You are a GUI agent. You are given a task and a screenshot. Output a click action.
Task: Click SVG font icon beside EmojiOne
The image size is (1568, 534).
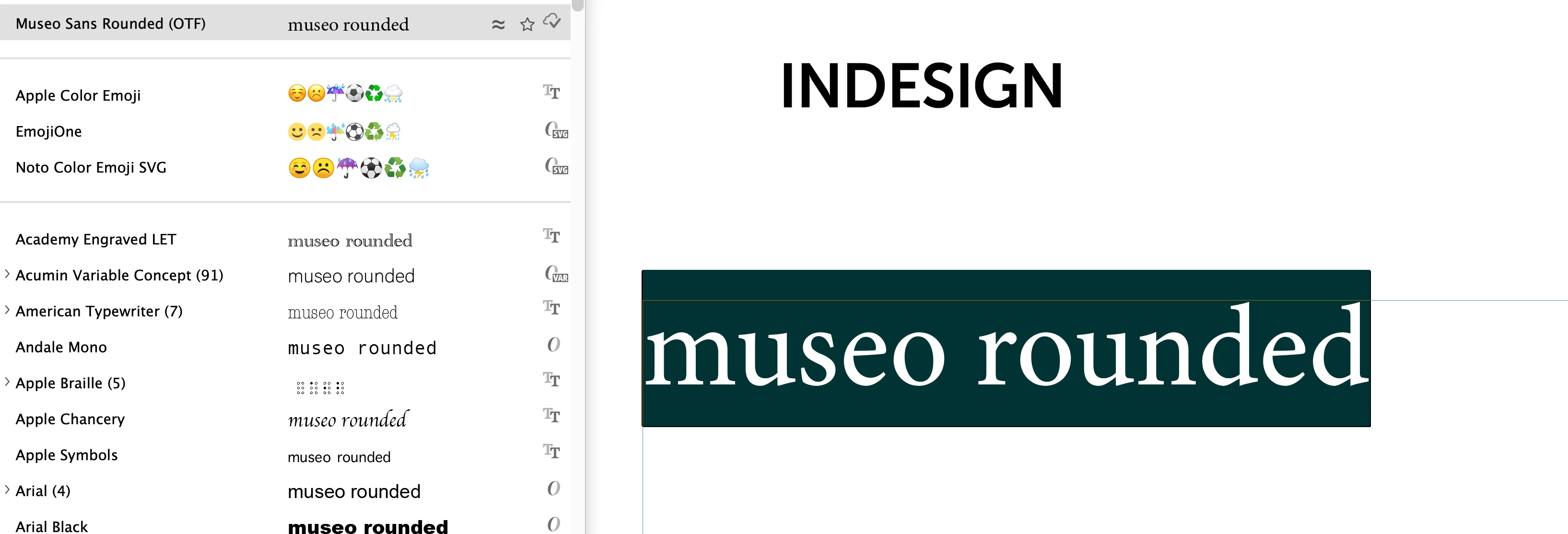pos(556,130)
